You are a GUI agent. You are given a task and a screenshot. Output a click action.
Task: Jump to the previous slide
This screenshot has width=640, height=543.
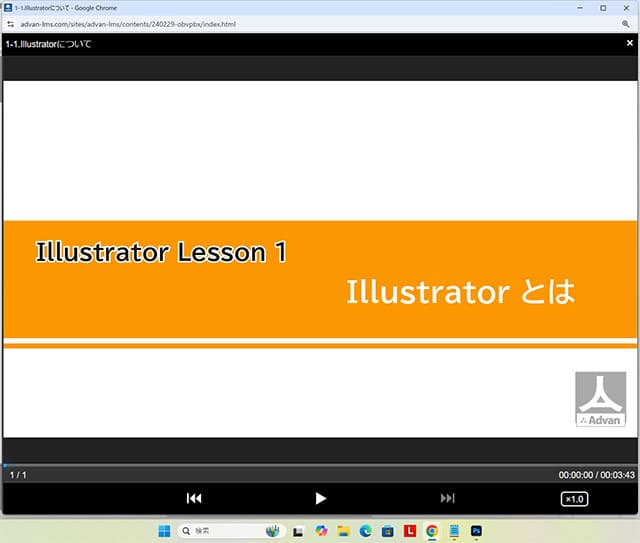(x=194, y=498)
